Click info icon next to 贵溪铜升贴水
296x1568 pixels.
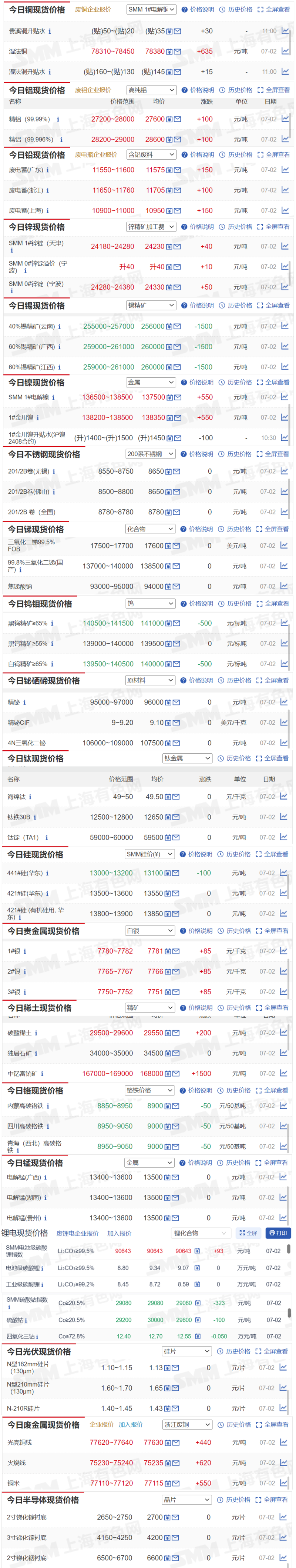[50, 31]
